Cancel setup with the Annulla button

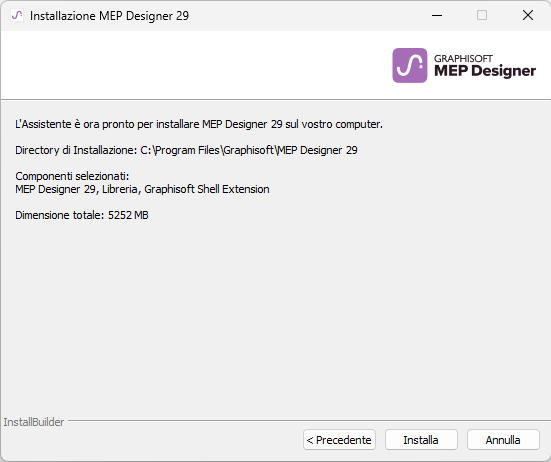[x=503, y=440]
